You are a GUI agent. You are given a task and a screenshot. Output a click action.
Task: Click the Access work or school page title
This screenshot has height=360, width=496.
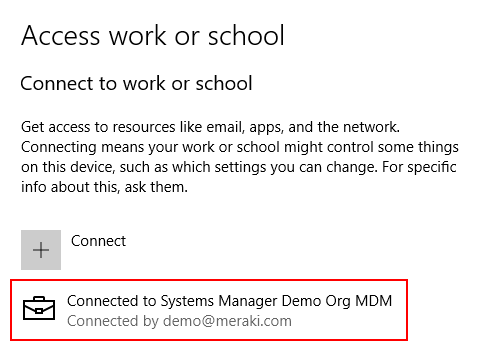point(153,36)
